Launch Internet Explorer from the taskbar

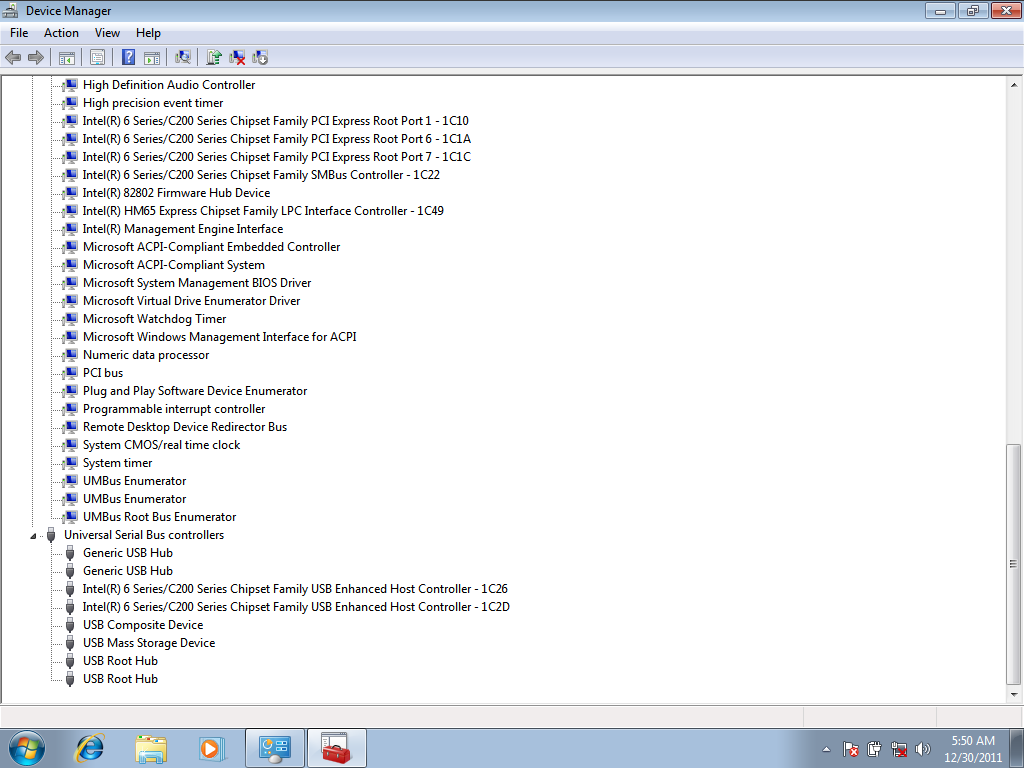89,748
